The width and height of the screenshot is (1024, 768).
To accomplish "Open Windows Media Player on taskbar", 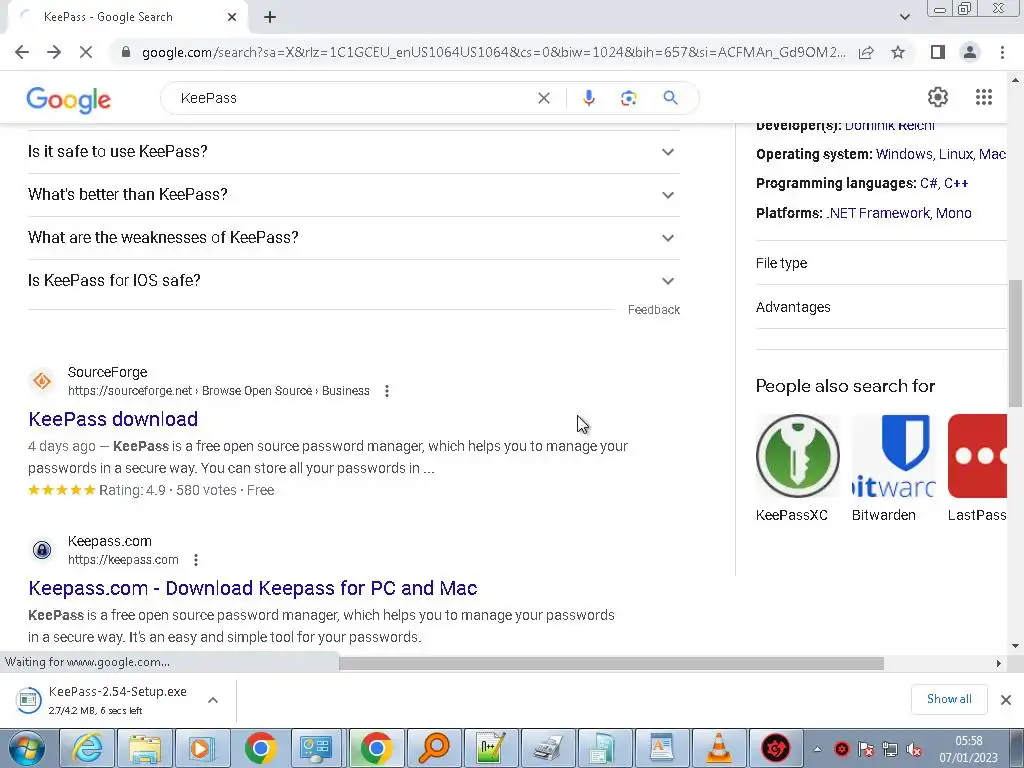I will (x=202, y=748).
